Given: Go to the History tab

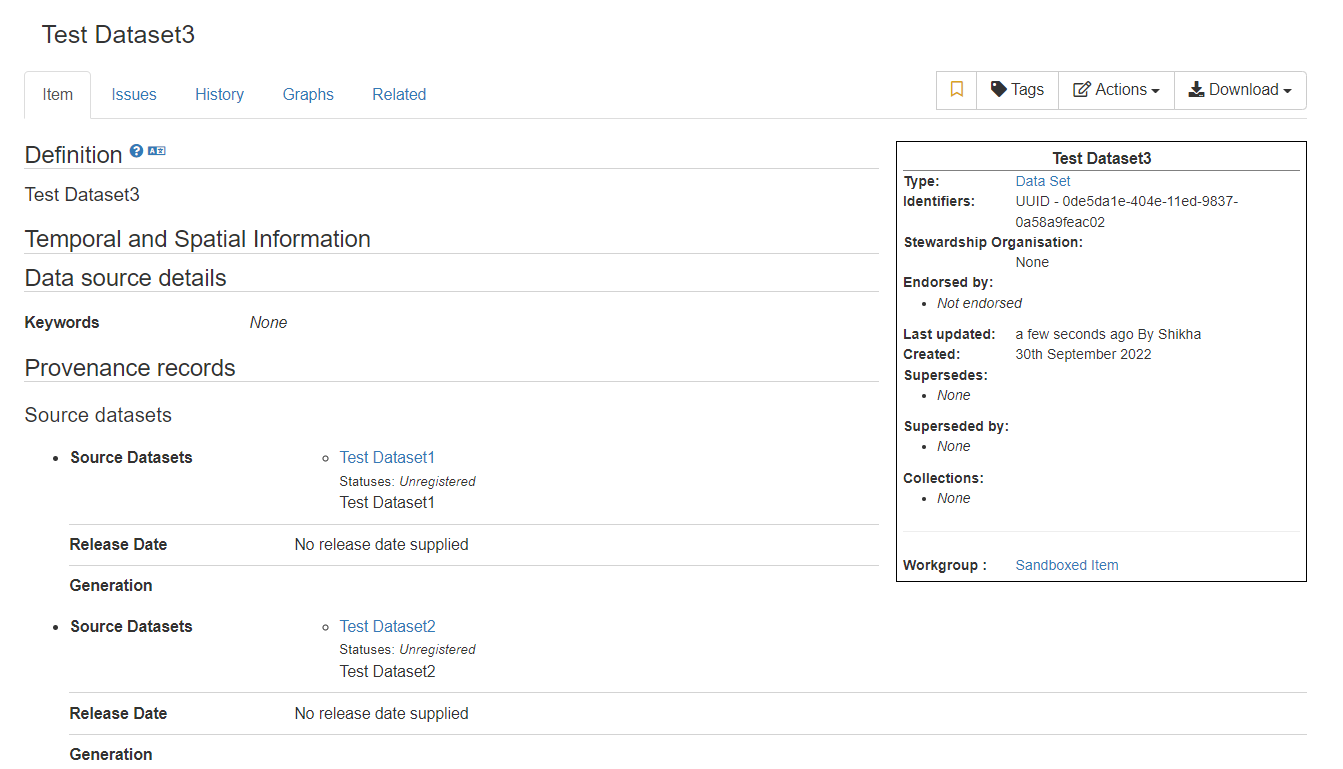Looking at the screenshot, I should point(219,95).
